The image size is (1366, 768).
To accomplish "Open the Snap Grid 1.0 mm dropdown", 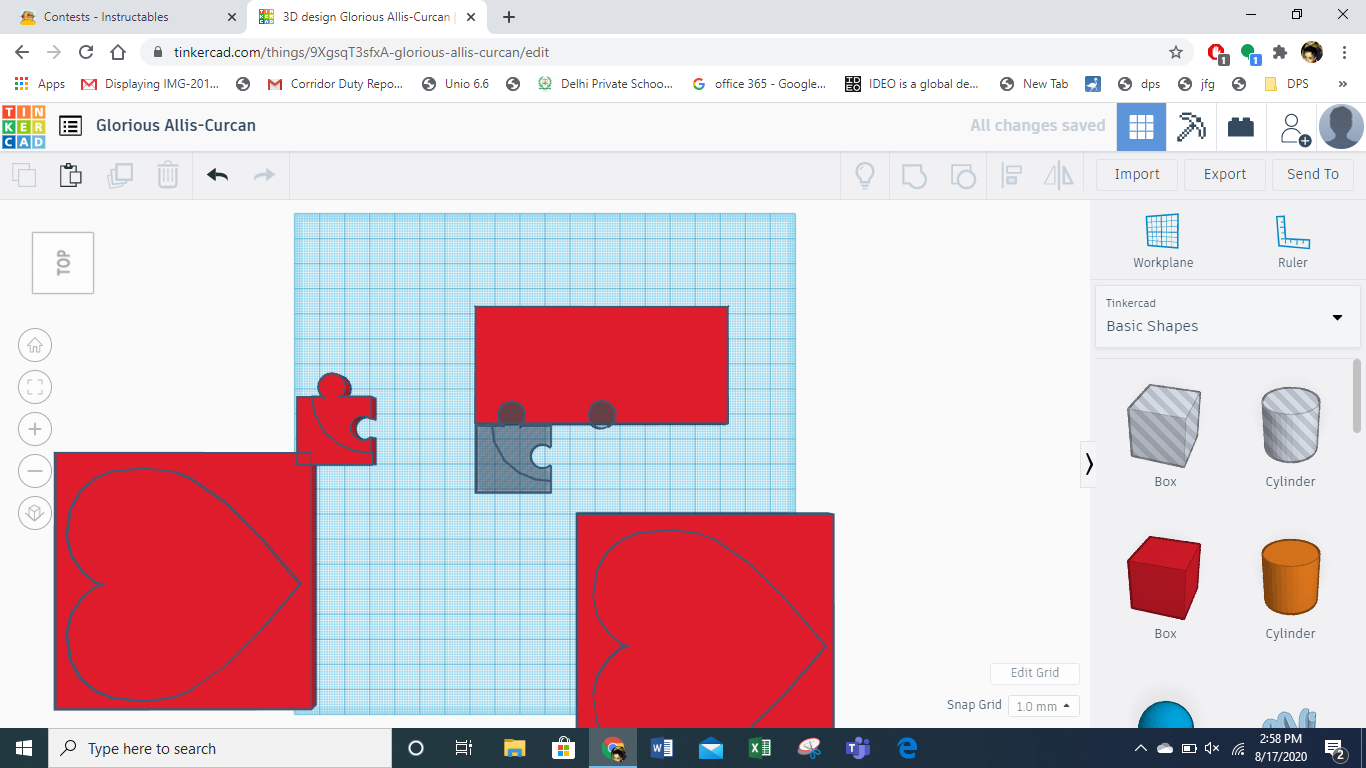I will (1043, 706).
